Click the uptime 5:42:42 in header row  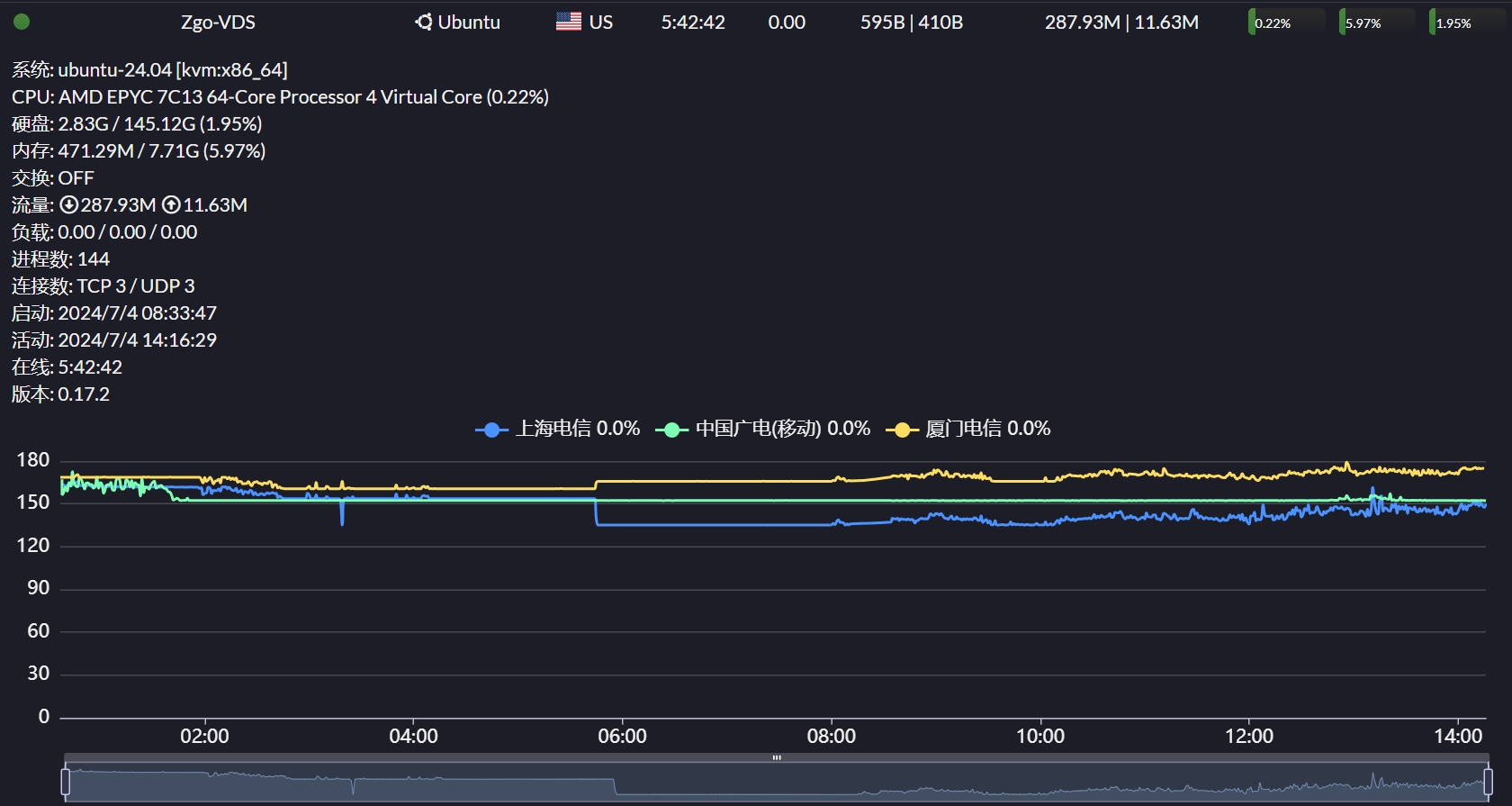[693, 23]
